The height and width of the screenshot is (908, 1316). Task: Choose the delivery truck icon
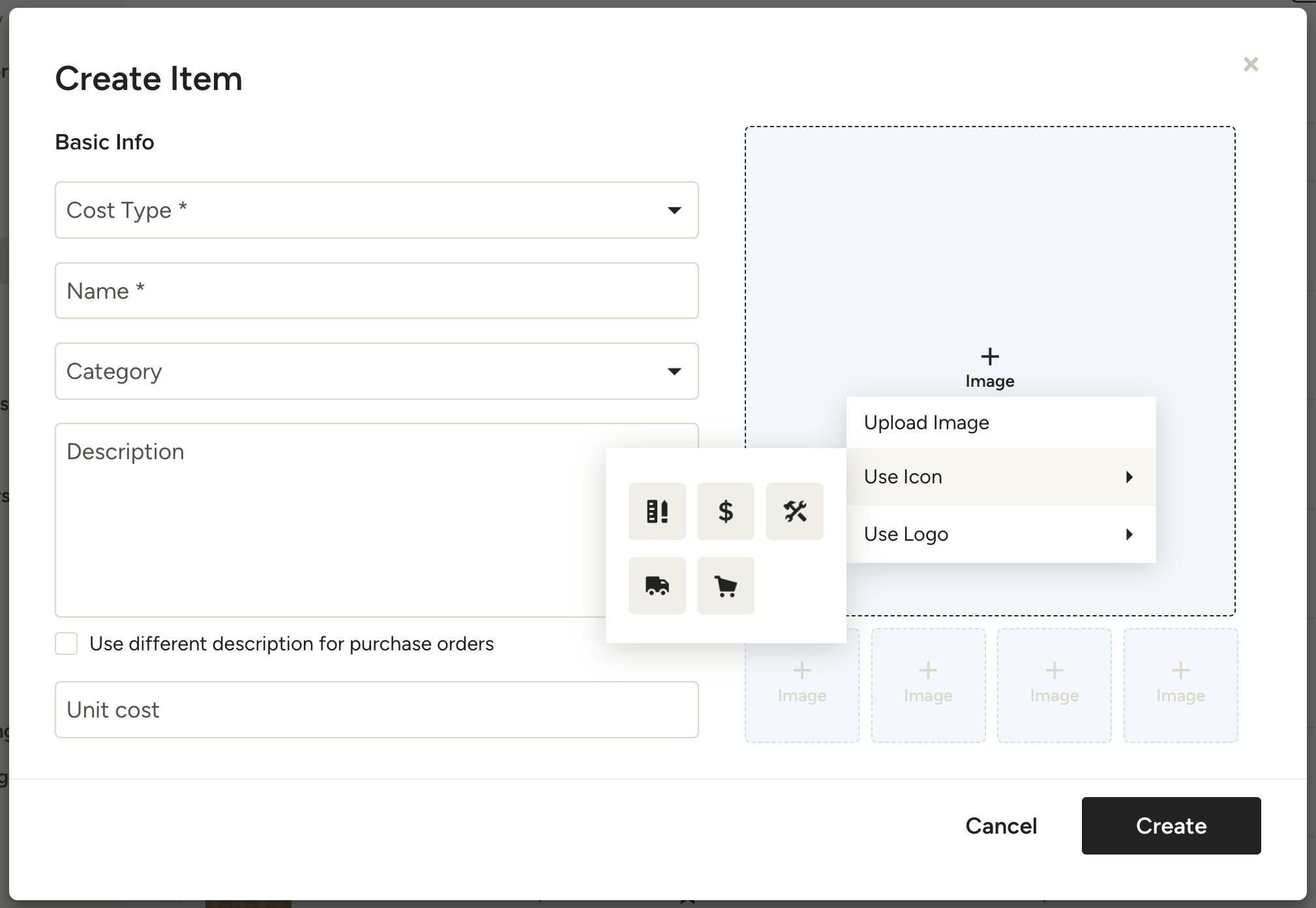657,586
